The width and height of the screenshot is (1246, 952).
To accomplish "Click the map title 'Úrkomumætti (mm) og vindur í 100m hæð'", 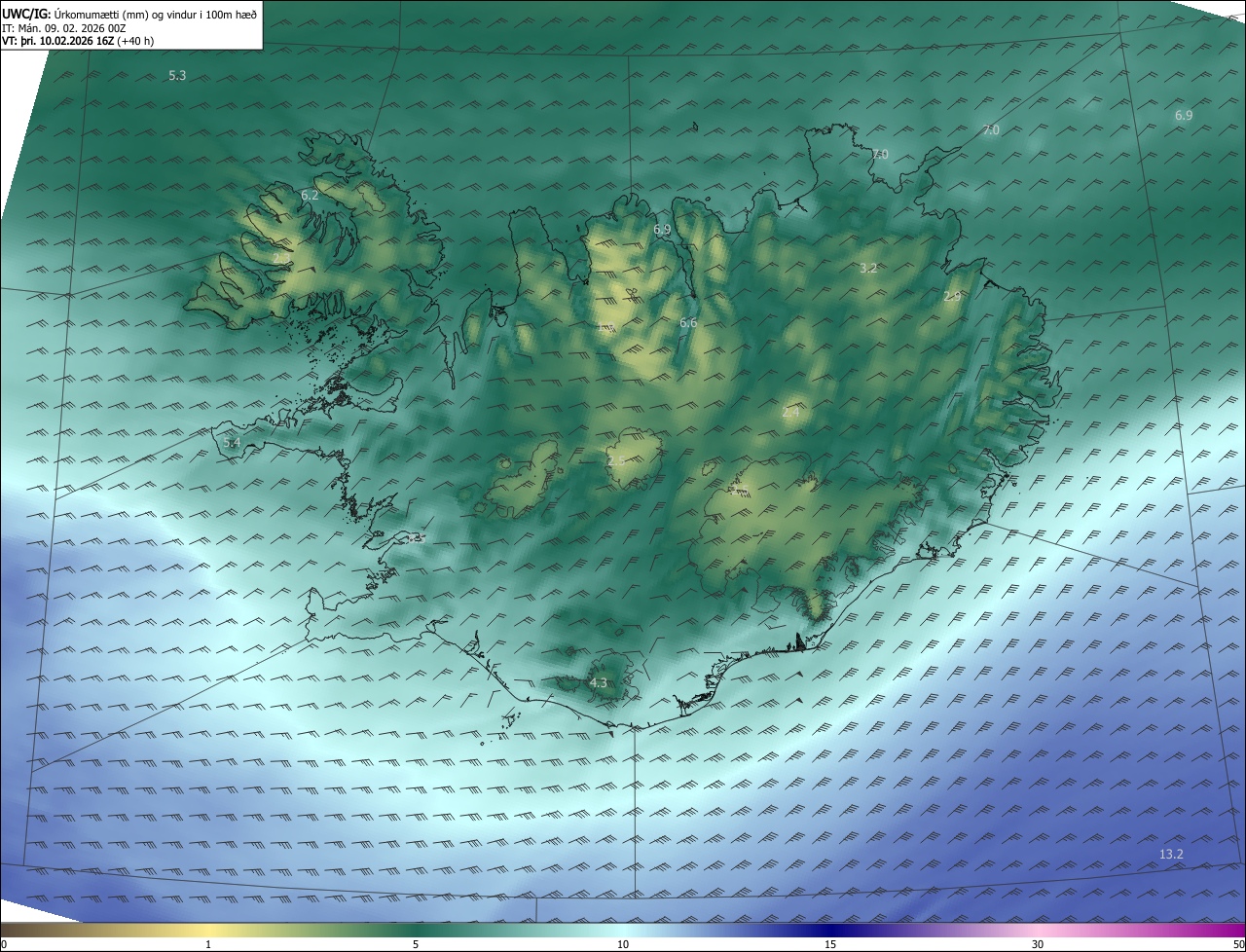I will coord(156,15).
